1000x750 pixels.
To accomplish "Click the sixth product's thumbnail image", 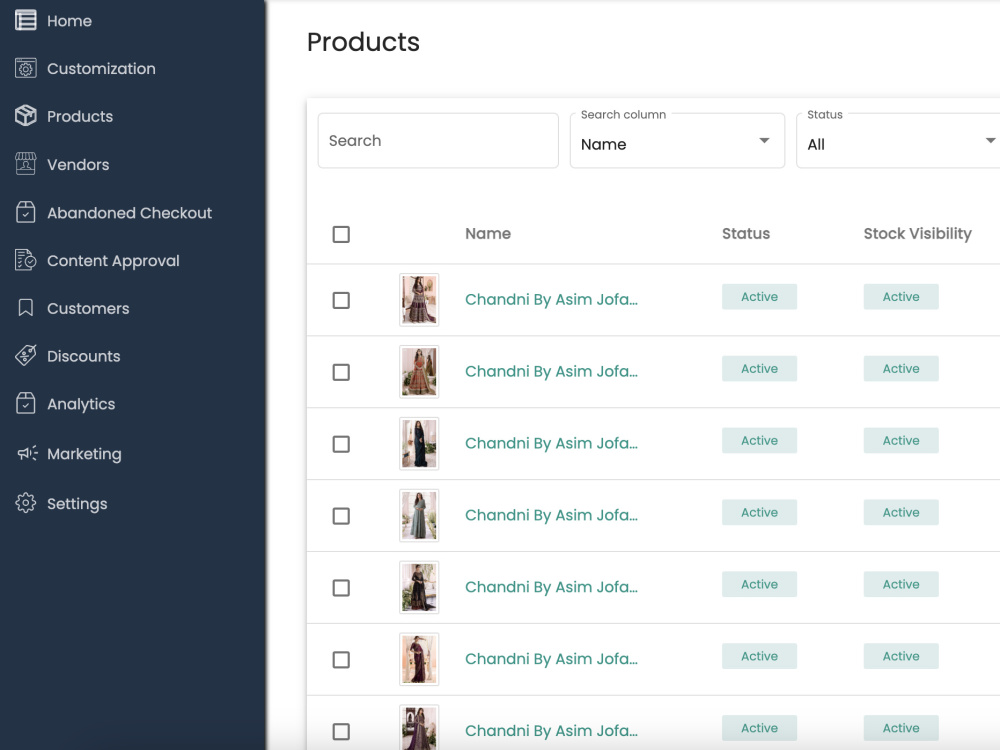I will click(419, 659).
